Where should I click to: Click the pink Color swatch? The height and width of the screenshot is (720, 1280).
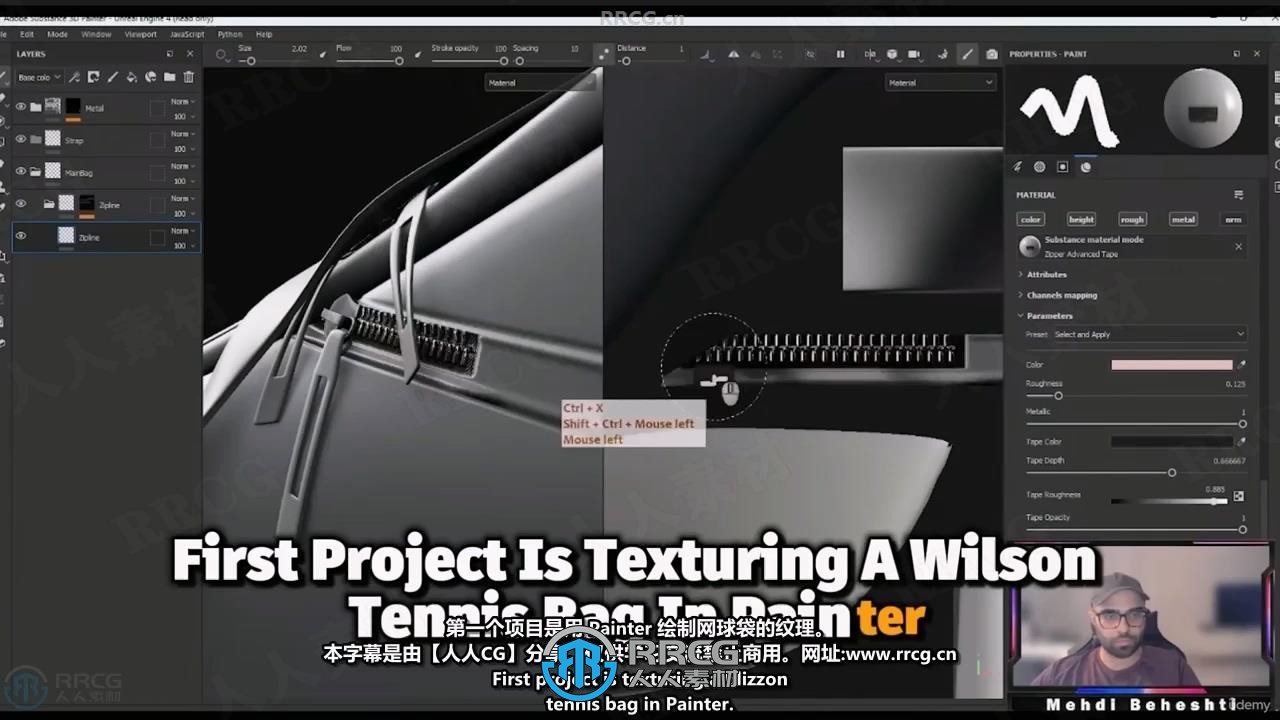coord(1172,365)
